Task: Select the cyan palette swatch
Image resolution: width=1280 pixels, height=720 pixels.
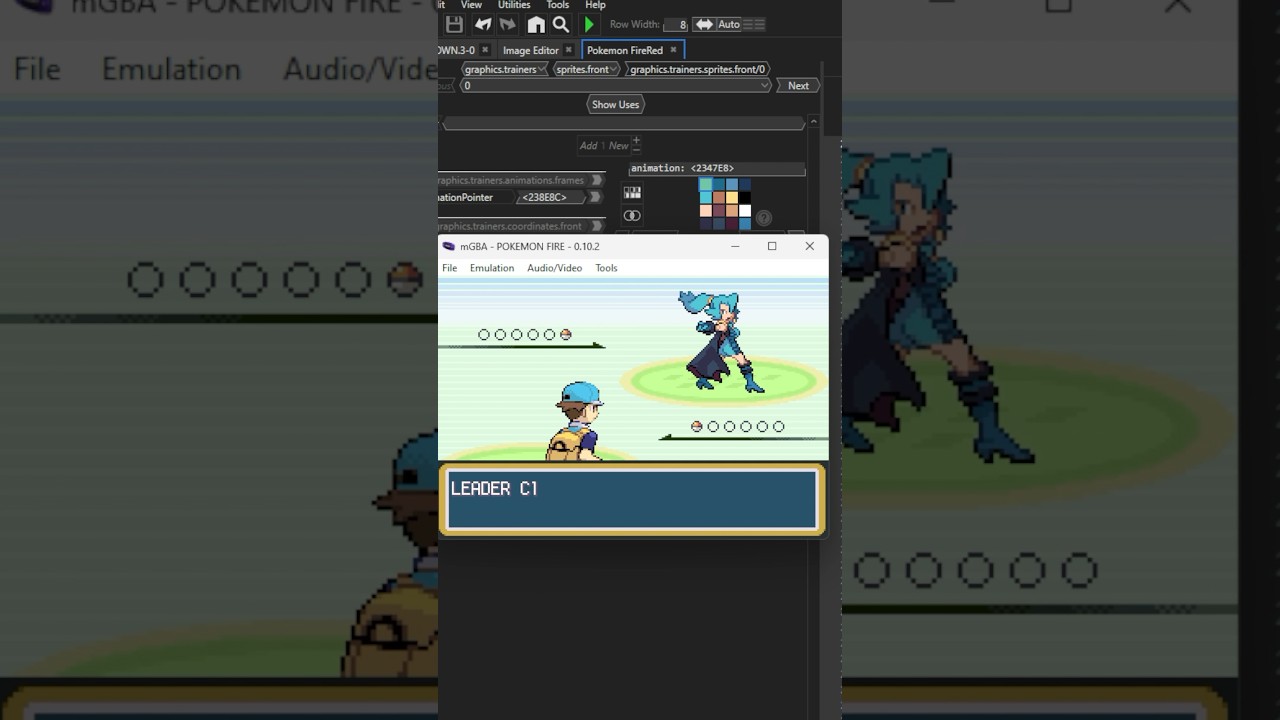Action: point(706,197)
